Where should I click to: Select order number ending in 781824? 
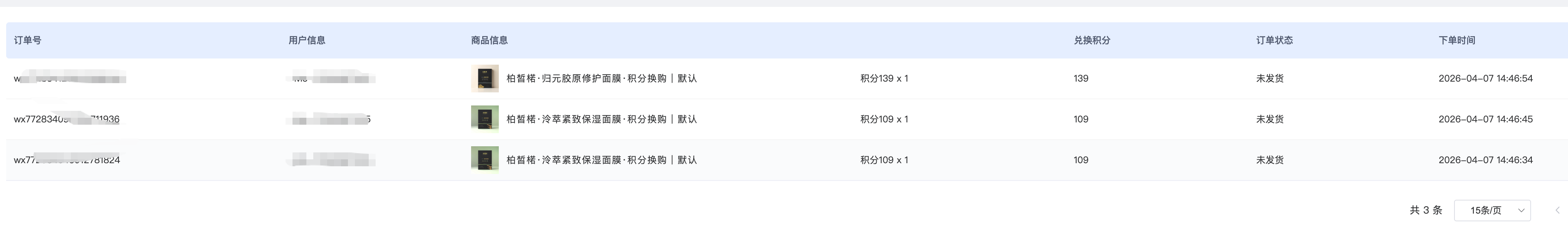click(x=66, y=160)
